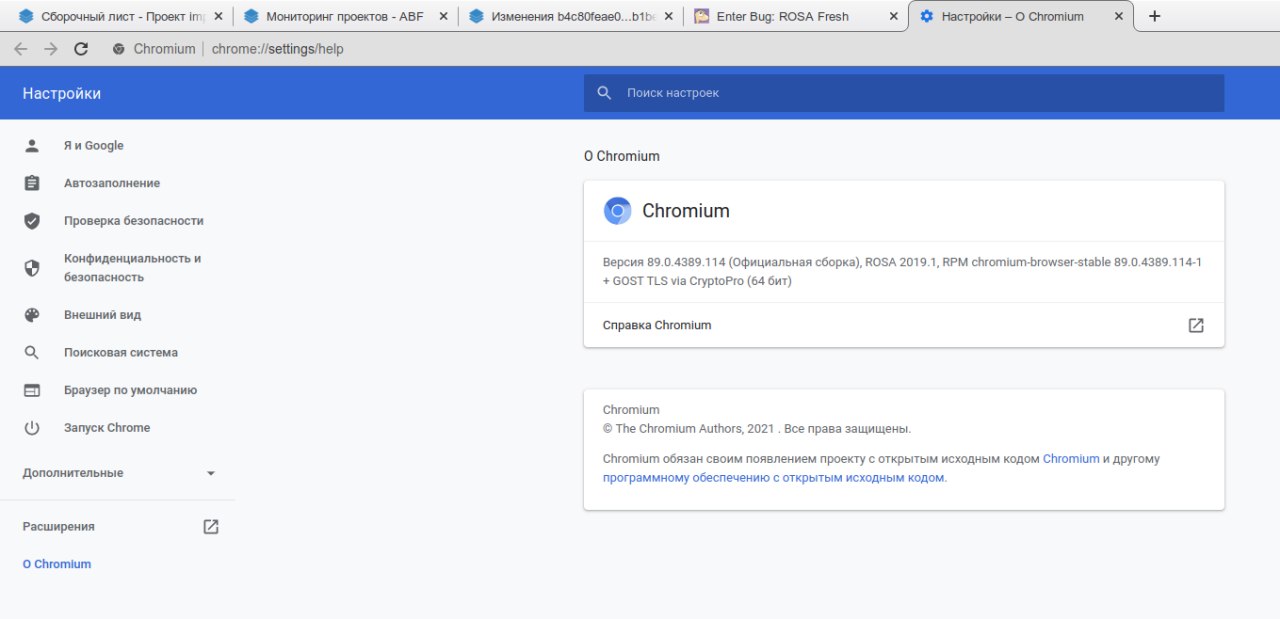Close the Enter Bug: ROSA Fresh tab

[x=893, y=16]
